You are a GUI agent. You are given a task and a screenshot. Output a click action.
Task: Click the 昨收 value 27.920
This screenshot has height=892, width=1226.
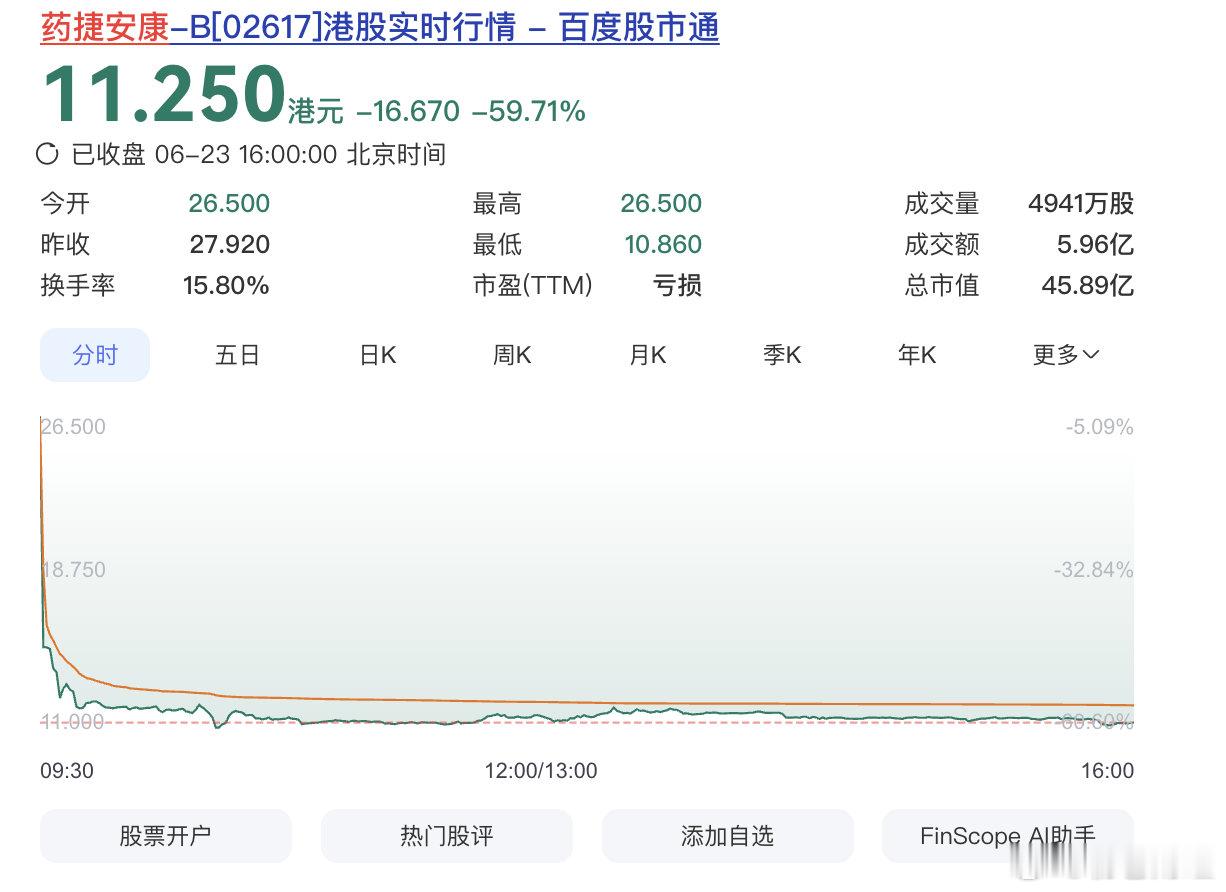click(x=229, y=245)
